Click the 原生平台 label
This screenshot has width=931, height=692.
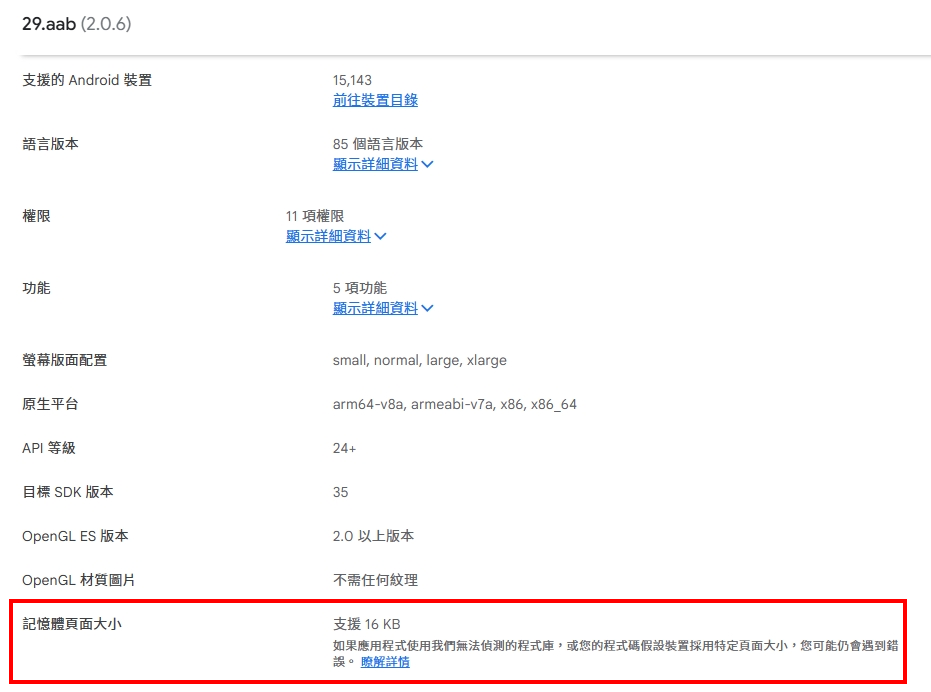pyautogui.click(x=50, y=404)
